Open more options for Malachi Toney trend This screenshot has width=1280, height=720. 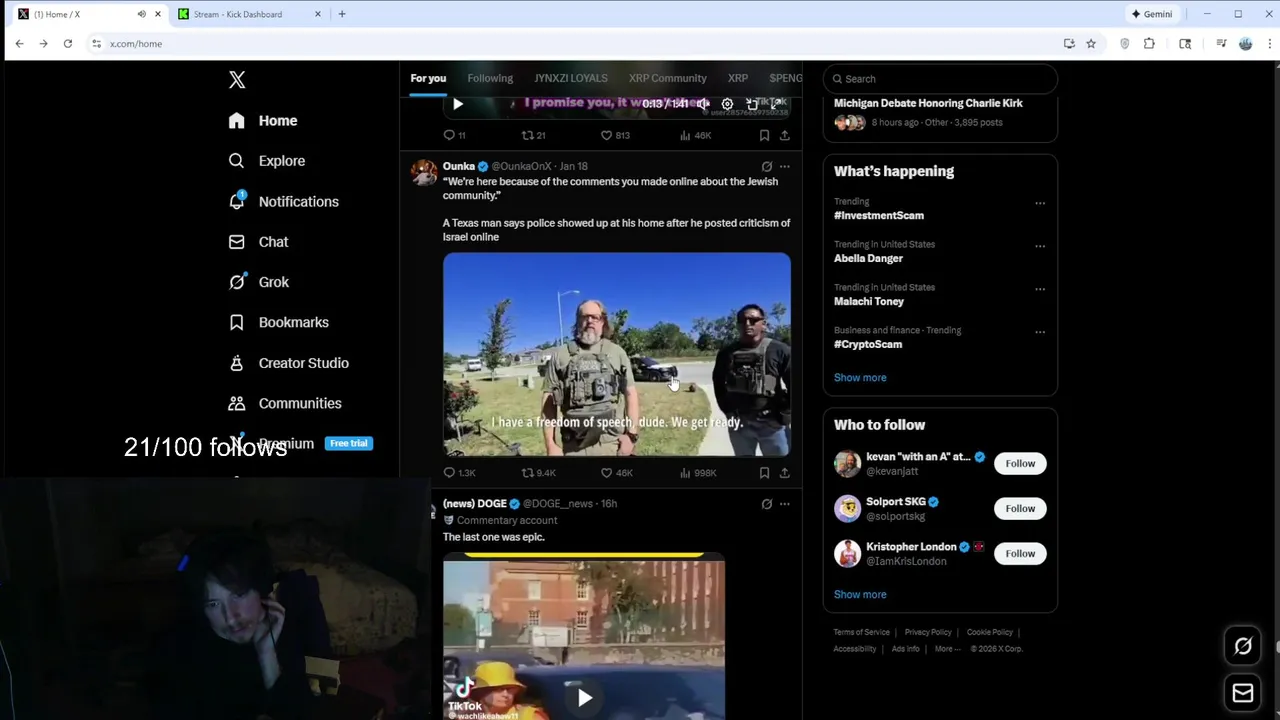(x=1040, y=289)
